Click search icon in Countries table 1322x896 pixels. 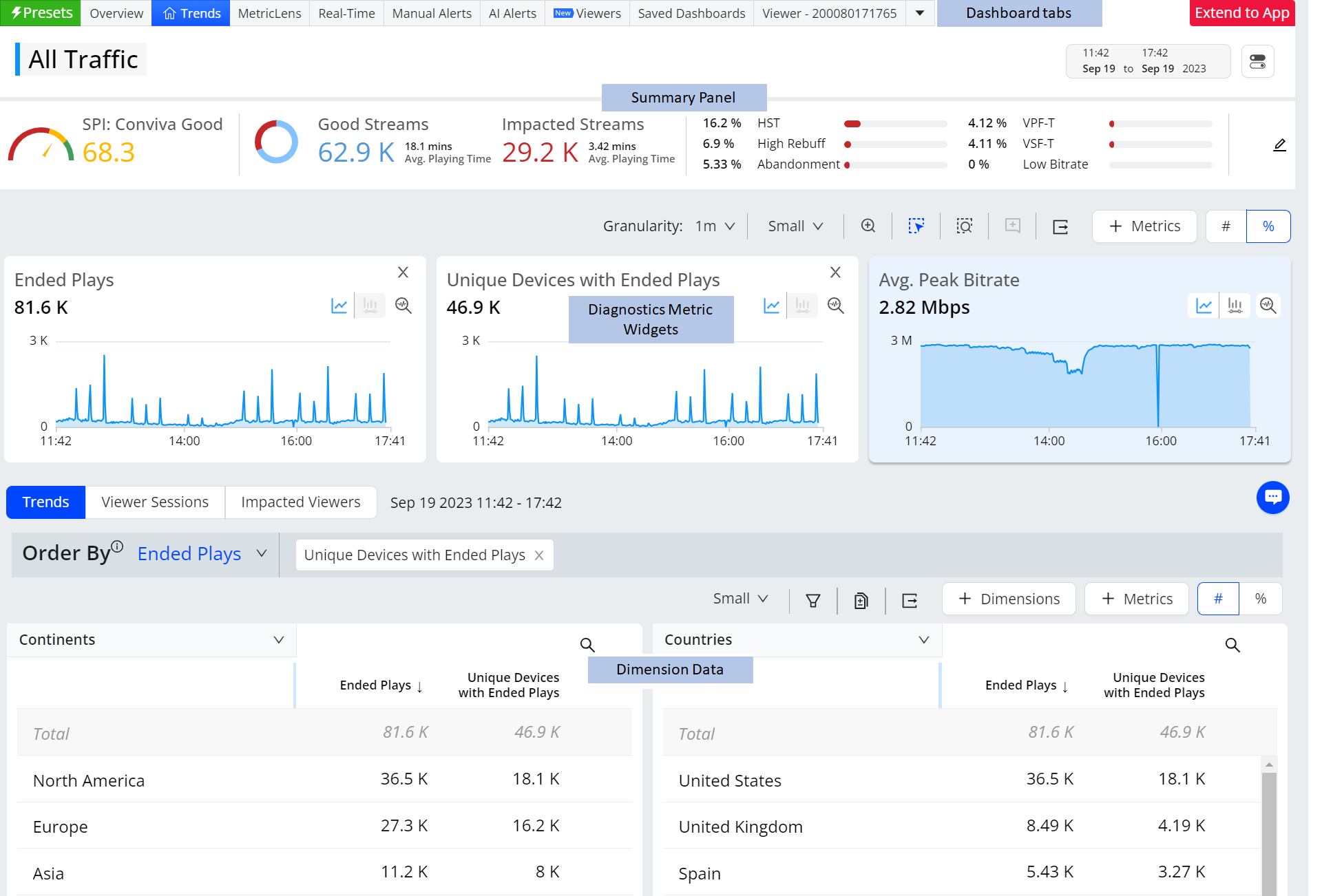click(x=1232, y=645)
